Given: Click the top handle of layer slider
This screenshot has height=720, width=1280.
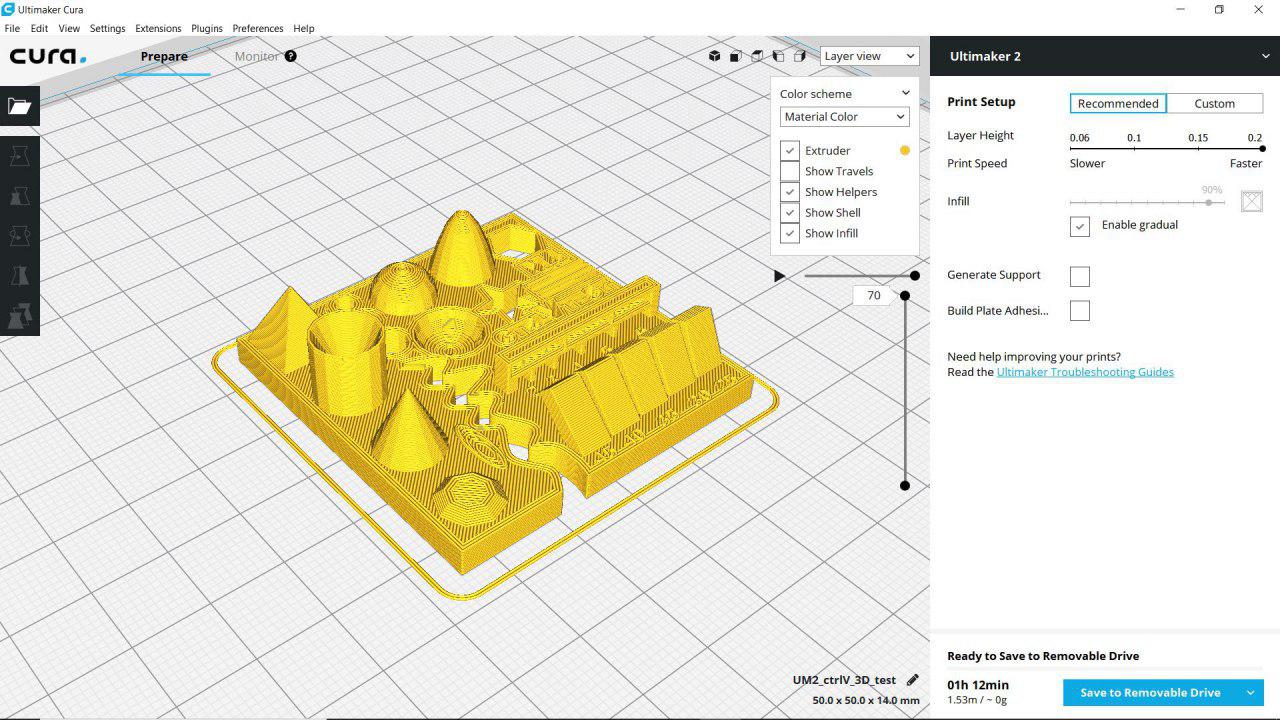Looking at the screenshot, I should (x=905, y=295).
